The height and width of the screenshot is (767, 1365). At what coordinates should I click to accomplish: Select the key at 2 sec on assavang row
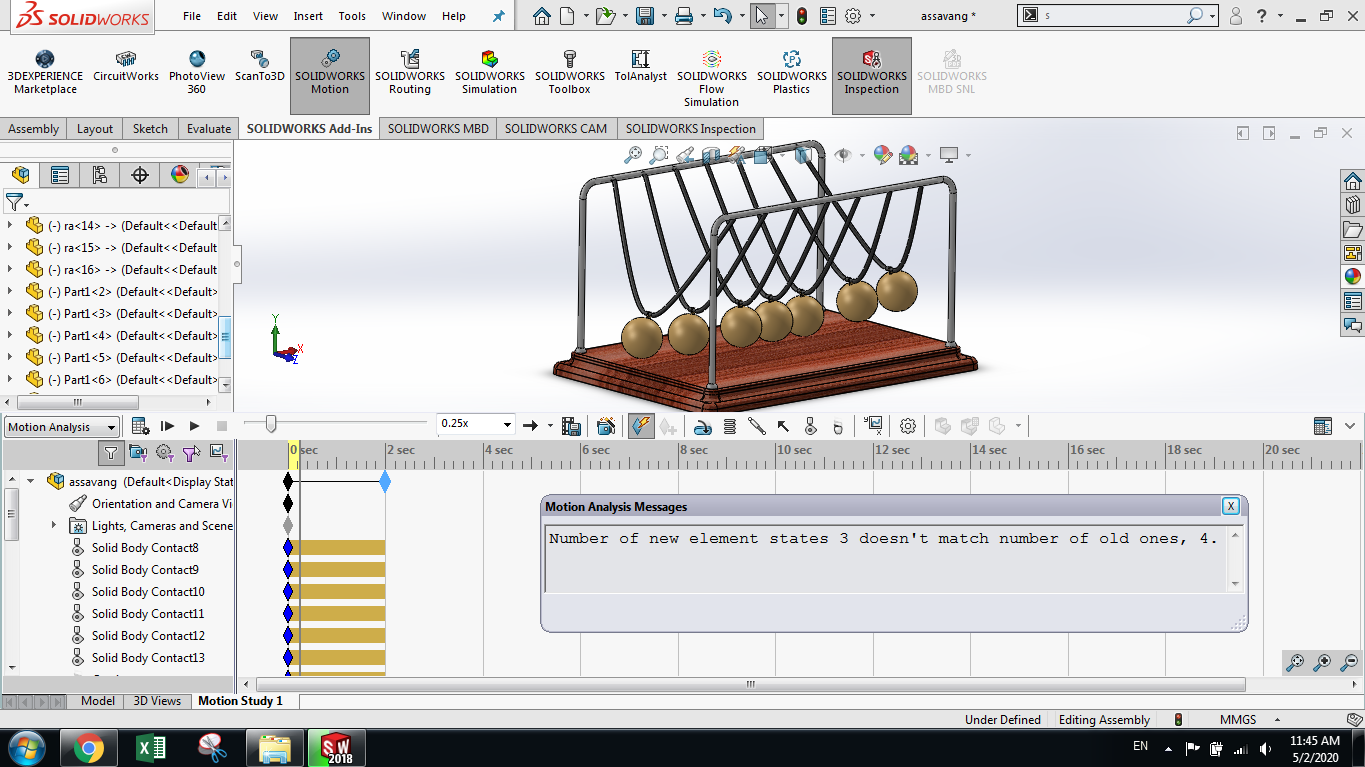click(x=385, y=482)
